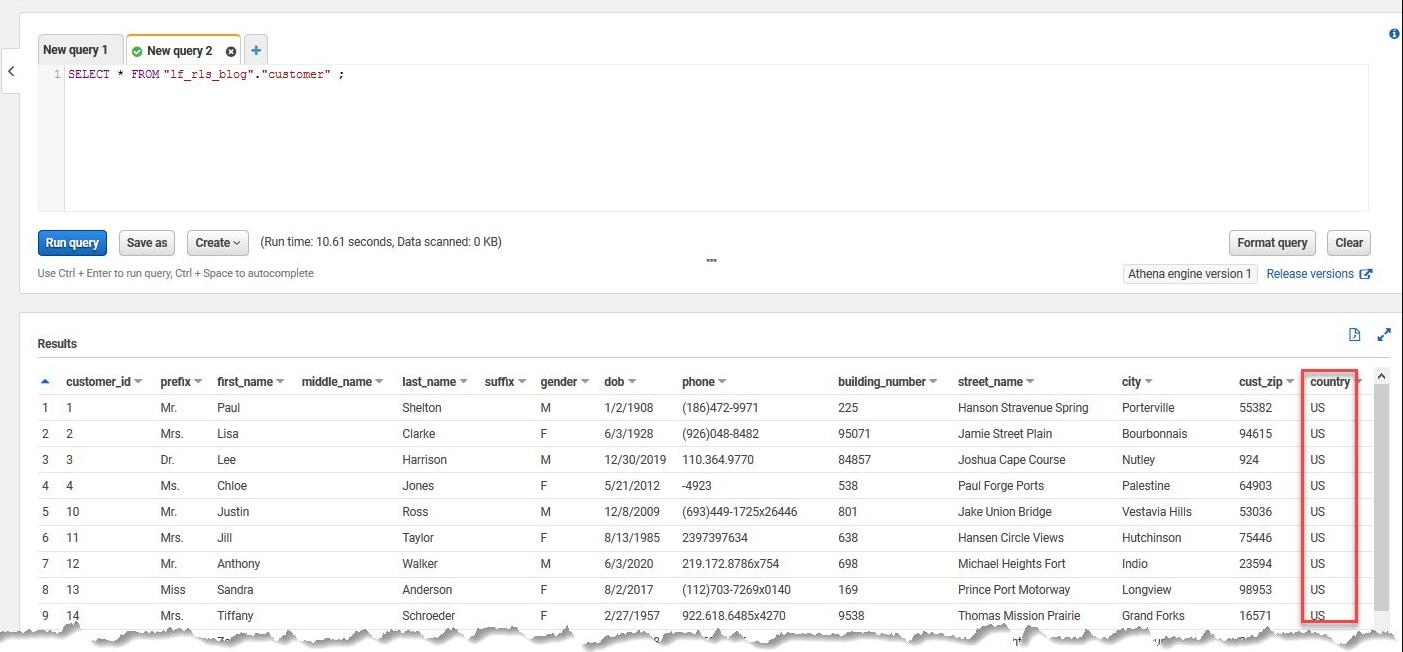
Task: Open cust_zip column sort dropdown
Action: tap(1290, 382)
